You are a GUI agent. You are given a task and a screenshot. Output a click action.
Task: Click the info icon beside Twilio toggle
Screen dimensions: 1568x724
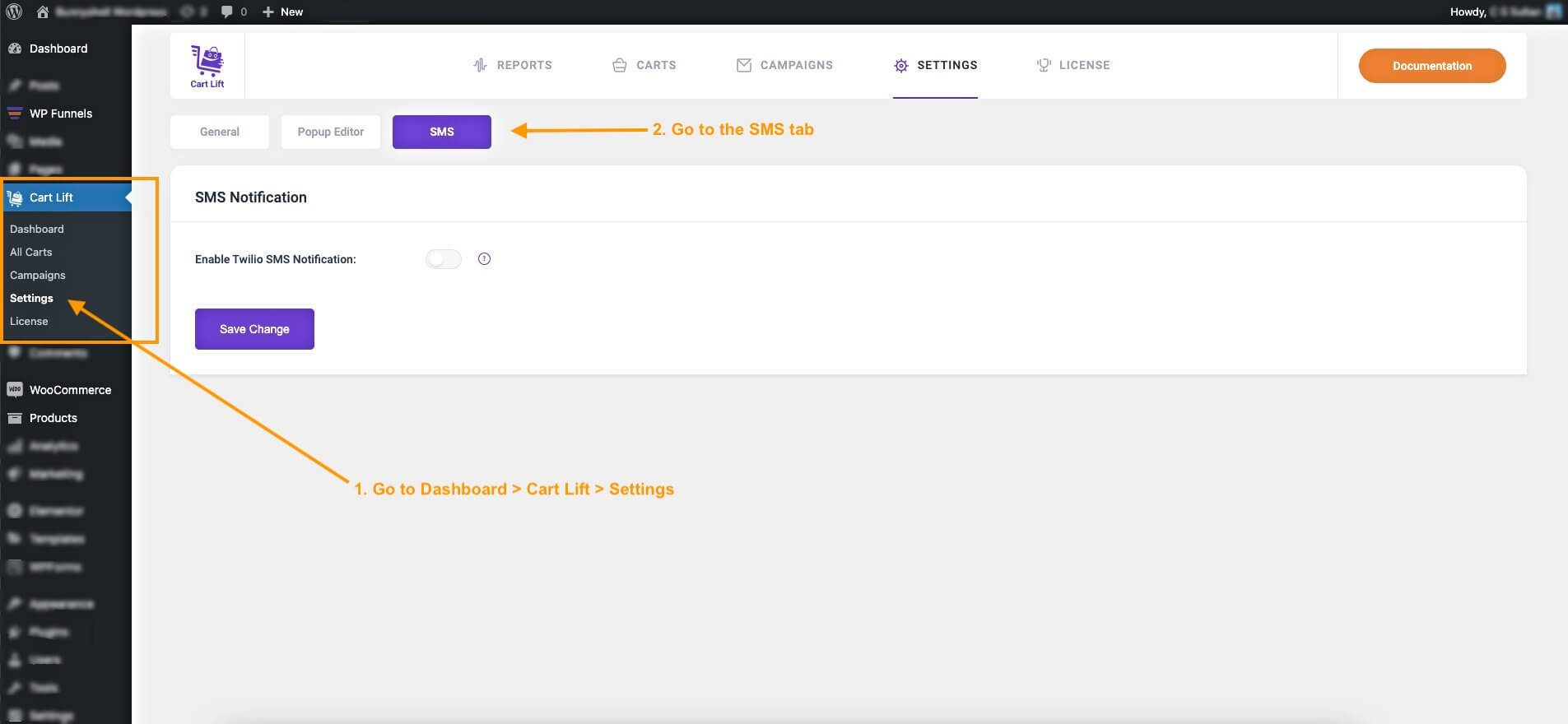pyautogui.click(x=484, y=258)
